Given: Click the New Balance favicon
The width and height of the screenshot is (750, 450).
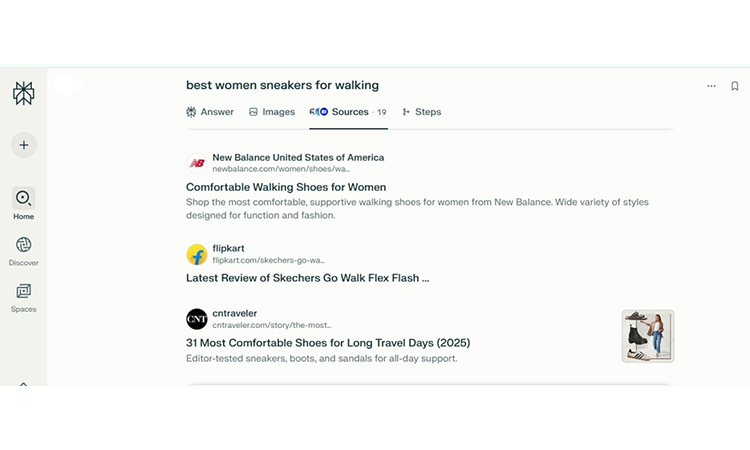Looking at the screenshot, I should point(197,163).
